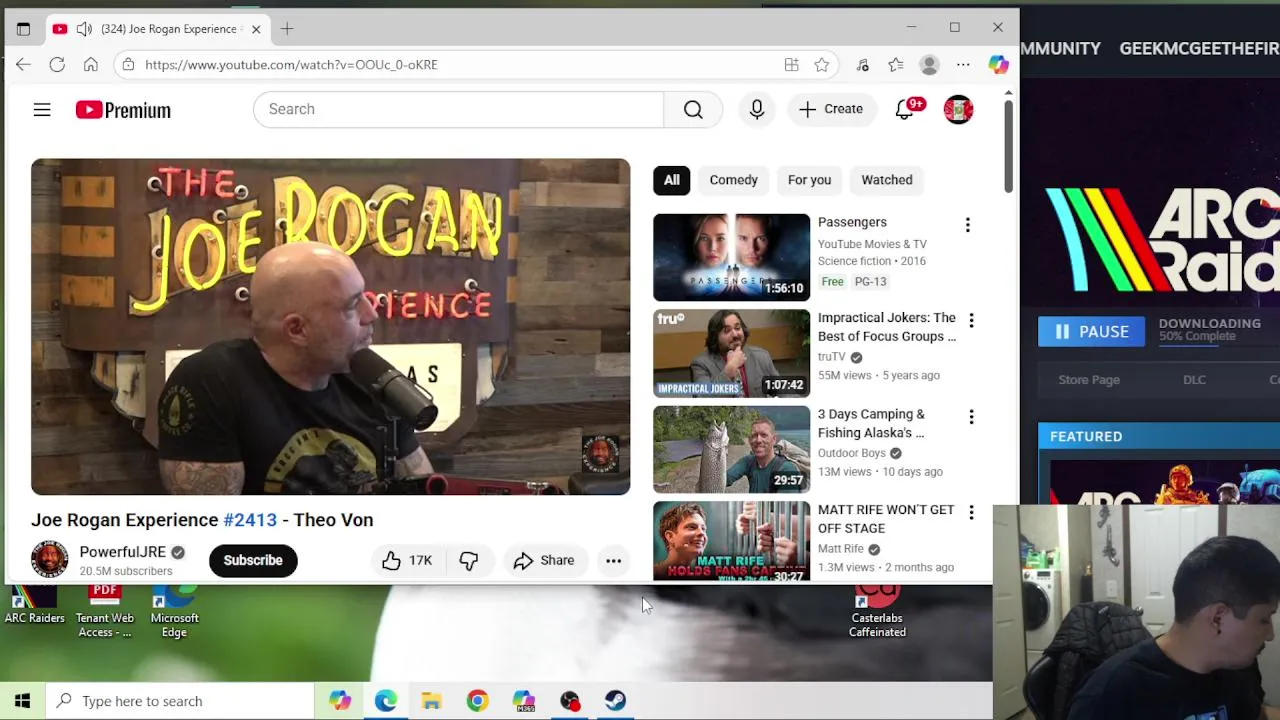Image resolution: width=1280 pixels, height=720 pixels.
Task: Go back in the Edge browser
Action: (23, 64)
